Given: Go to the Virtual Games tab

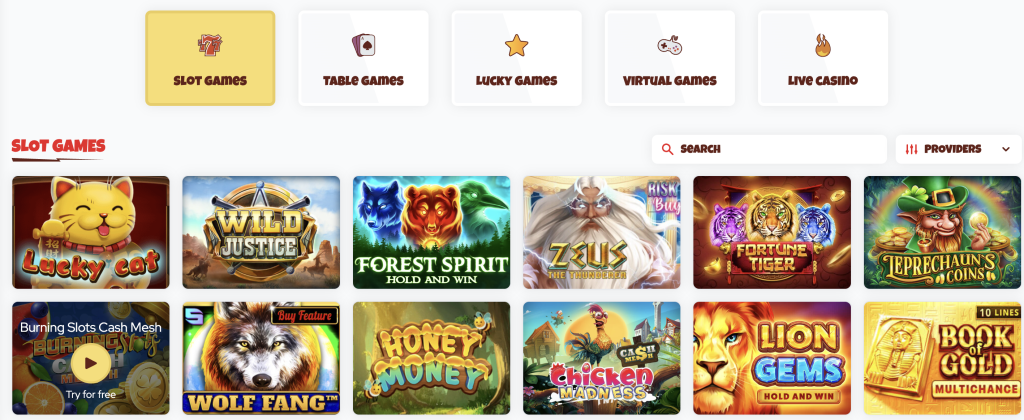Looking at the screenshot, I should 669,58.
